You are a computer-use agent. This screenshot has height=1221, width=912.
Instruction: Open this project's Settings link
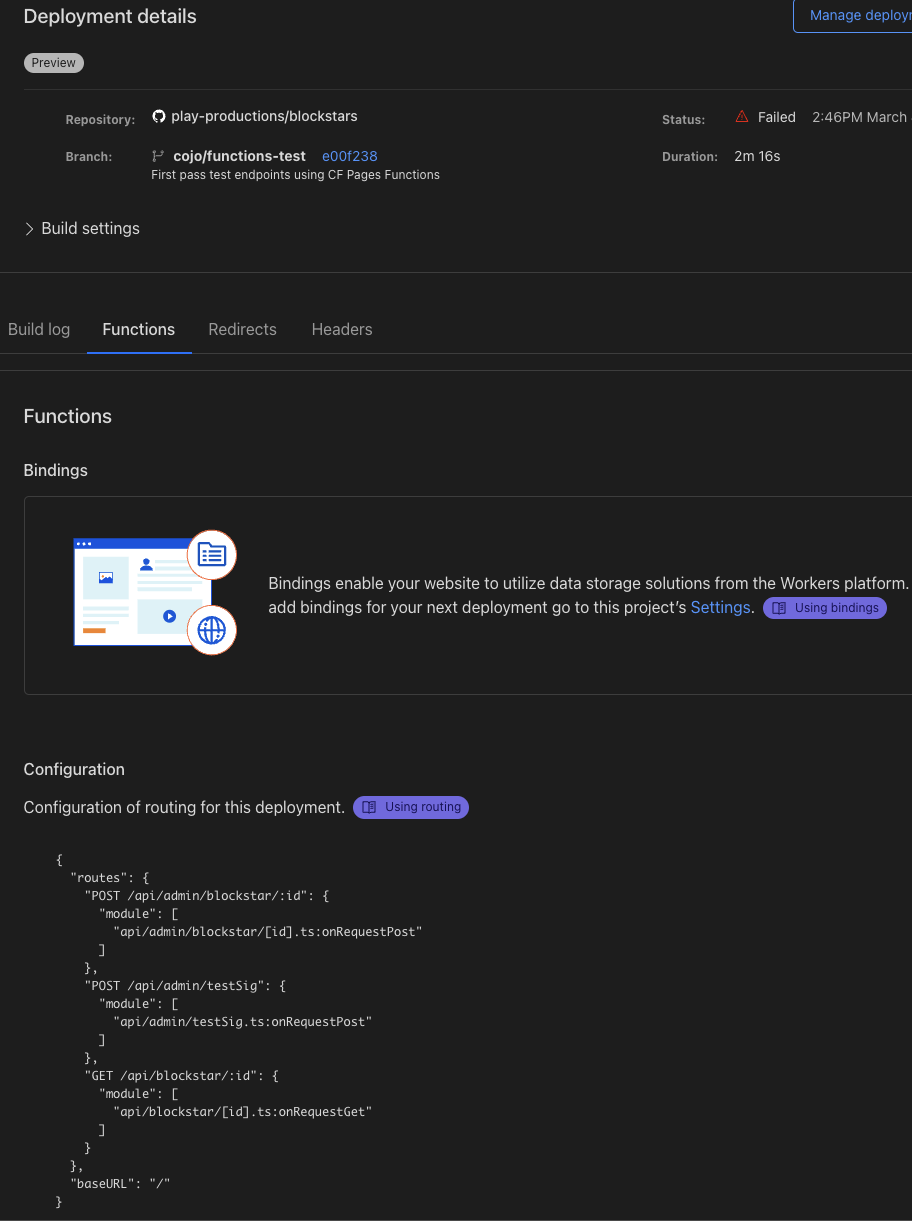click(719, 608)
